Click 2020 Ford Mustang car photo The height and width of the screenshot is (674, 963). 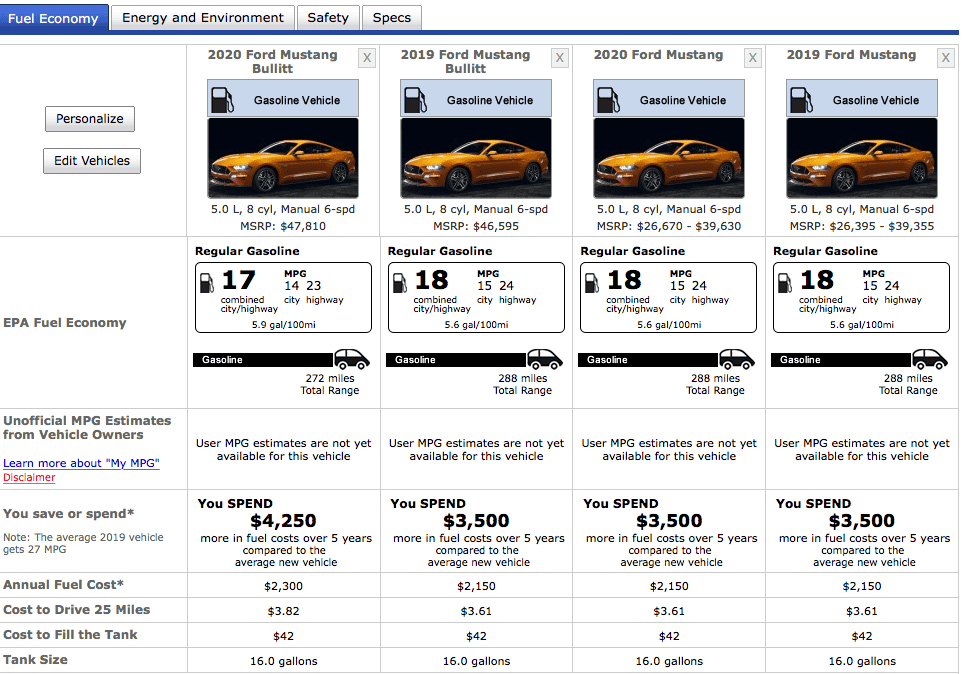(x=669, y=158)
